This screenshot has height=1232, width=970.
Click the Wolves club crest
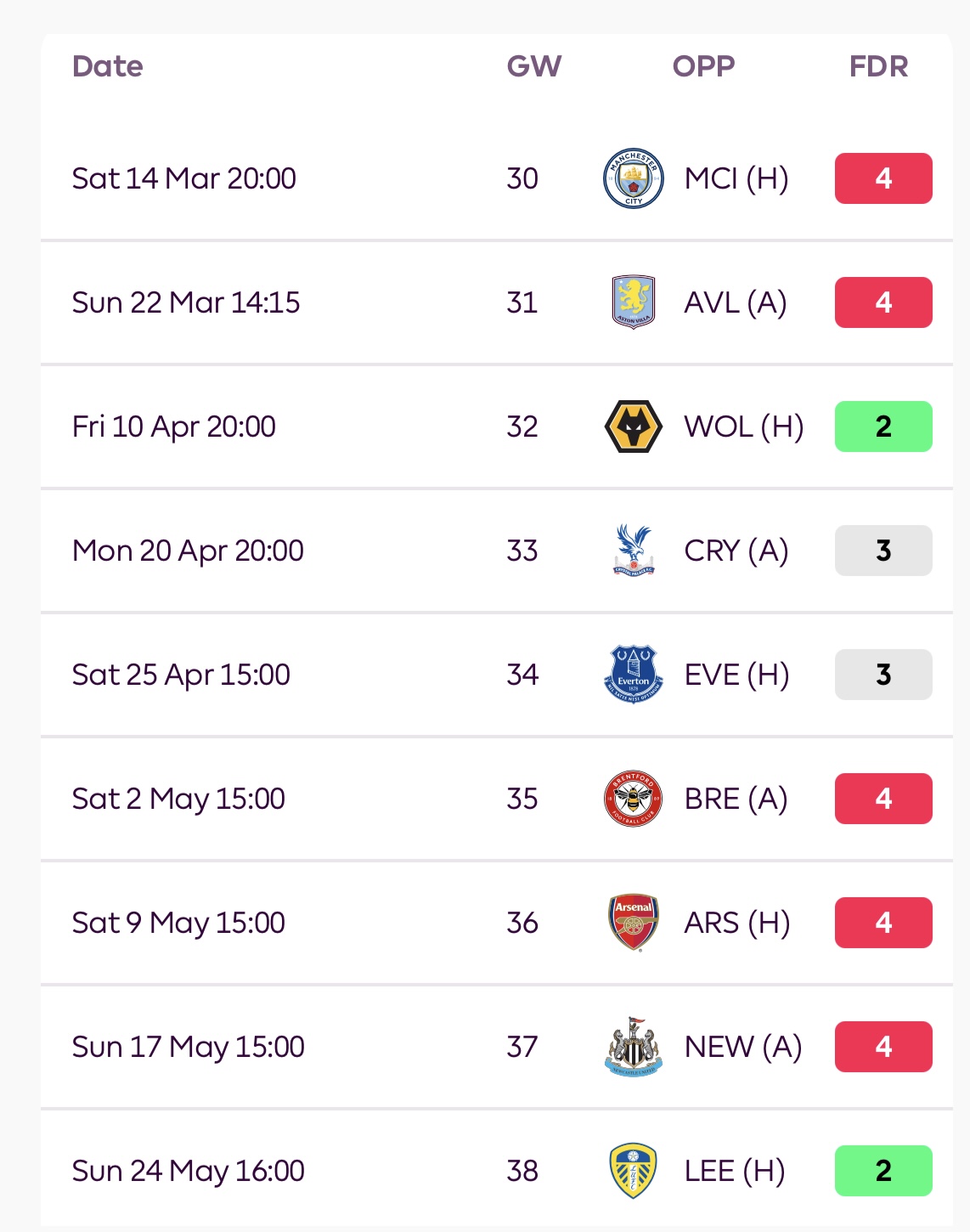633,427
